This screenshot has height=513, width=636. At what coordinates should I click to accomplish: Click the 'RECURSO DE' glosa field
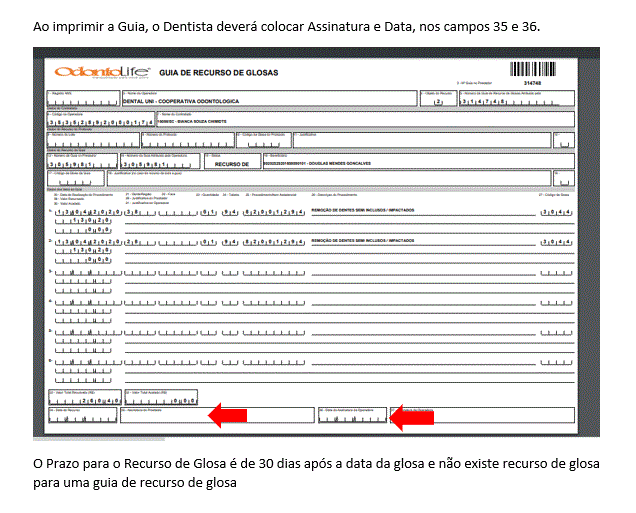pos(232,161)
